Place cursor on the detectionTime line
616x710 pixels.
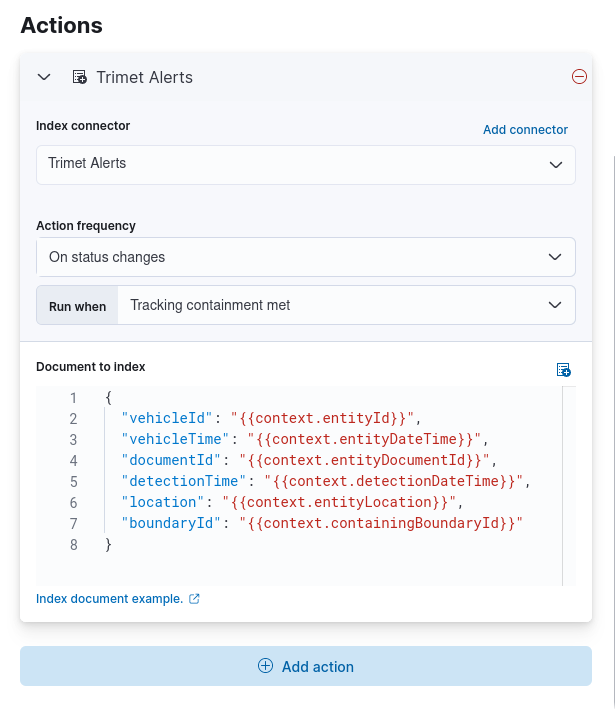pos(320,482)
